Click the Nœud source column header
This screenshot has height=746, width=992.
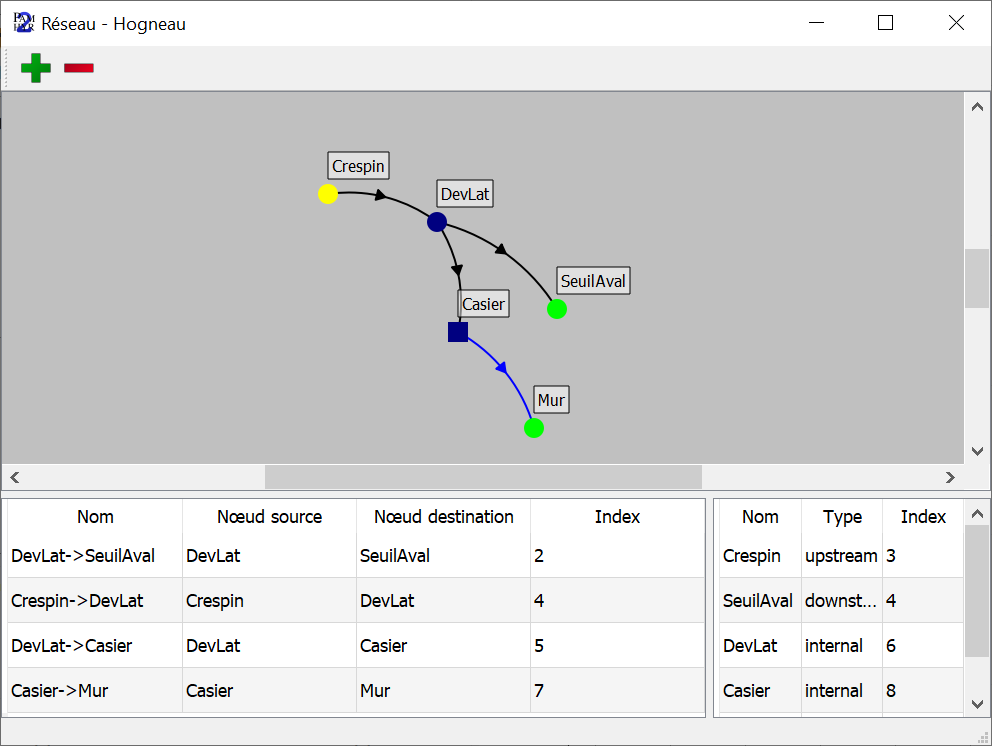(269, 517)
